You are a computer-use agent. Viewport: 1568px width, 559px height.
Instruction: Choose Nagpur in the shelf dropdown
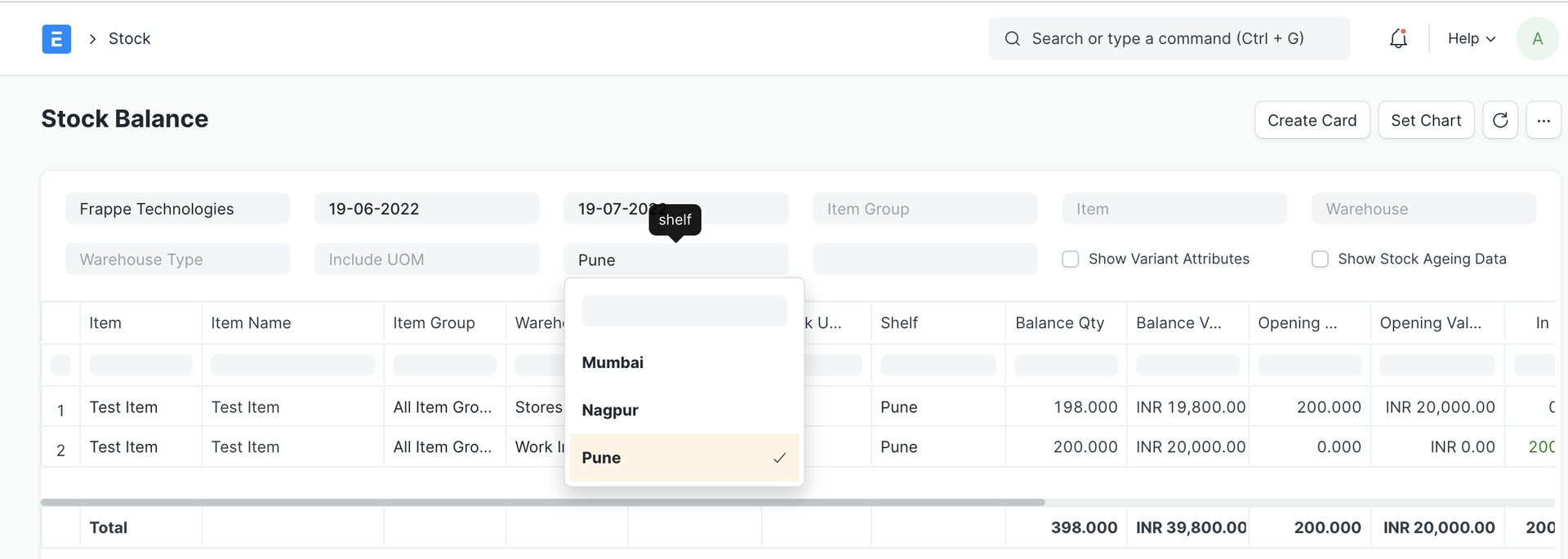(x=610, y=410)
